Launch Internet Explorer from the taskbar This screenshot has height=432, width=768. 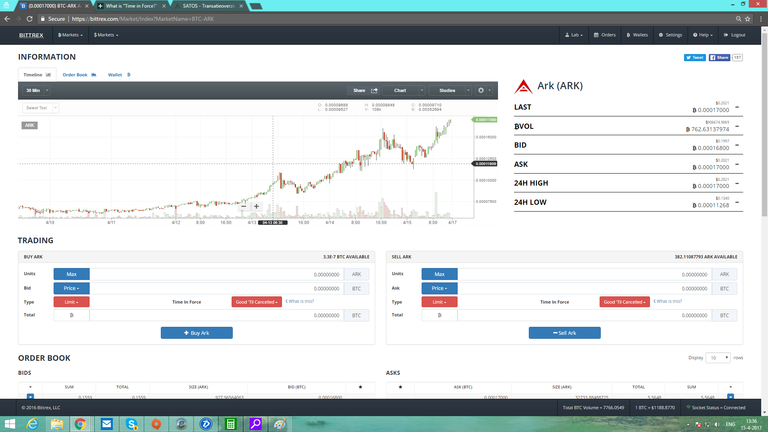[x=32, y=424]
